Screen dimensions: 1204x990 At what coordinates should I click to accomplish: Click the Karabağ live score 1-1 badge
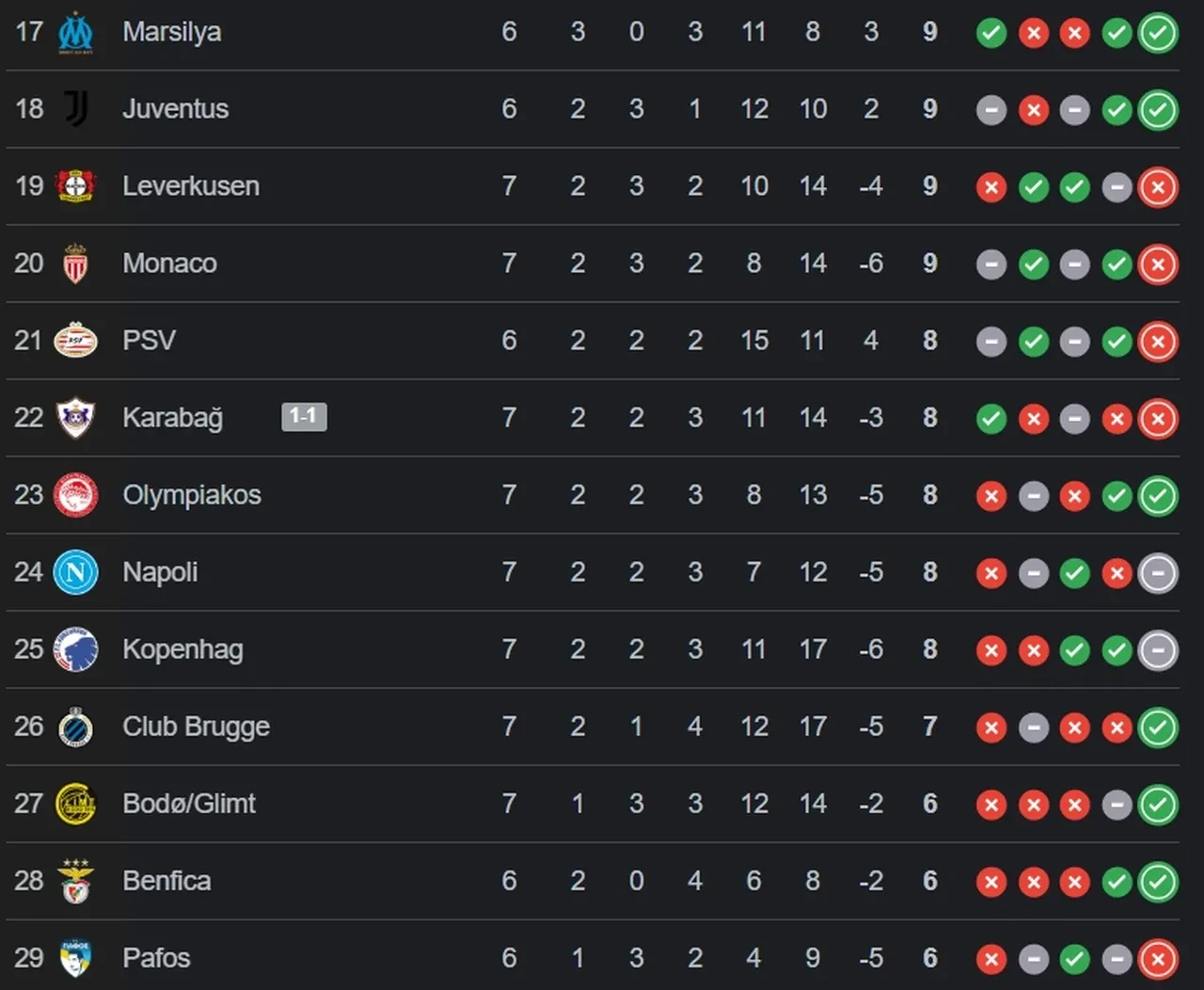[304, 416]
